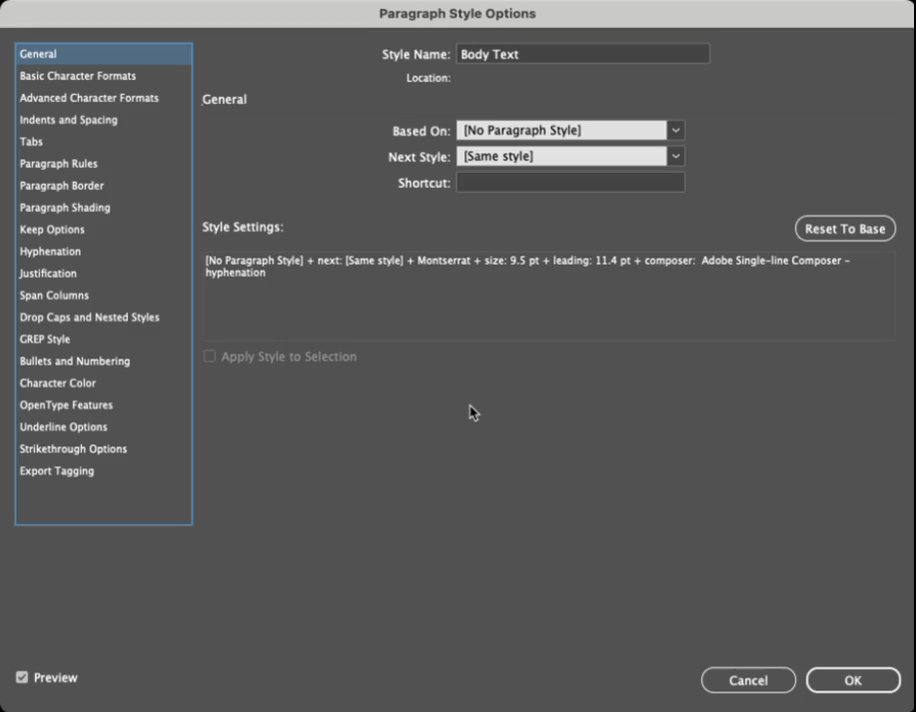Toggle the Preview checkbox
The width and height of the screenshot is (916, 712).
click(x=22, y=678)
